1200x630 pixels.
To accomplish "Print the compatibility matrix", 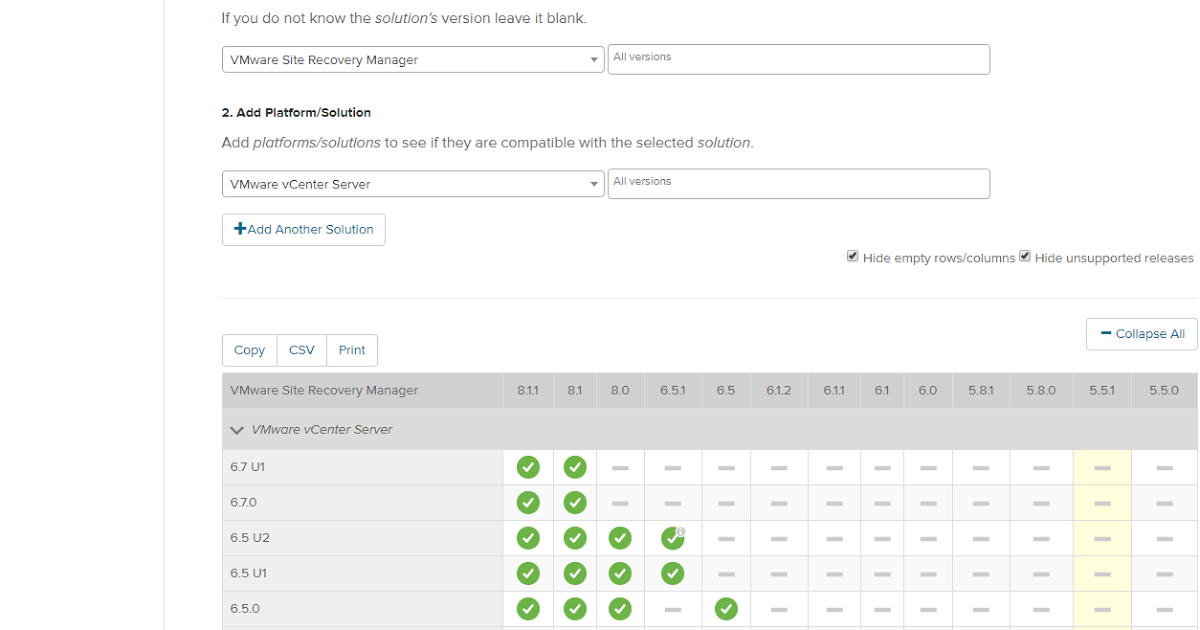I will 352,350.
